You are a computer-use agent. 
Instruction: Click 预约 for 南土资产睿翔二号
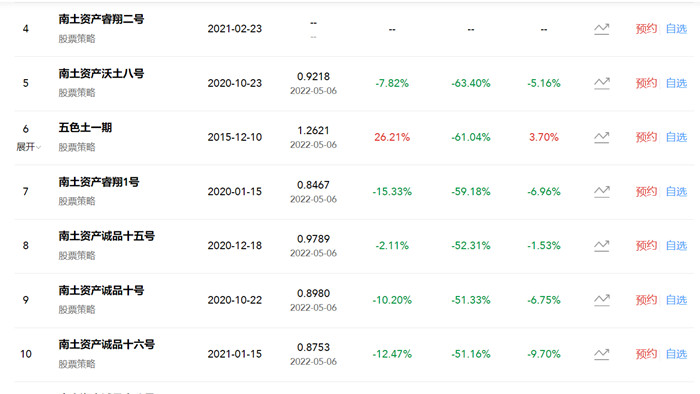tap(646, 29)
